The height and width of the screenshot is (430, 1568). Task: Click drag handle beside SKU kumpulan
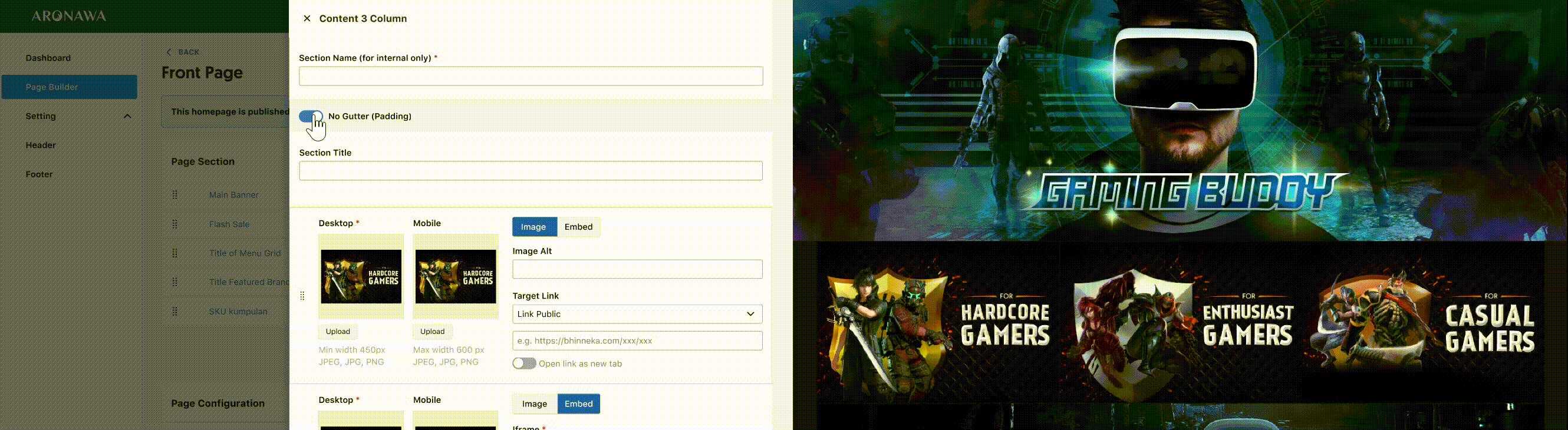(x=174, y=312)
